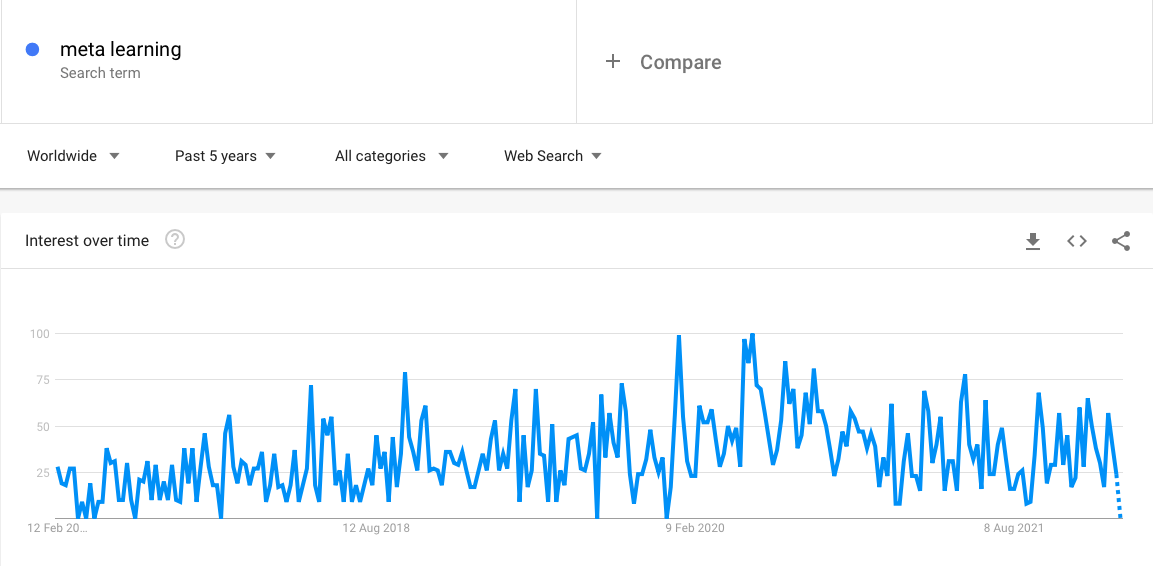
Task: Click the dotted end of the trend line
Action: pos(1118,500)
